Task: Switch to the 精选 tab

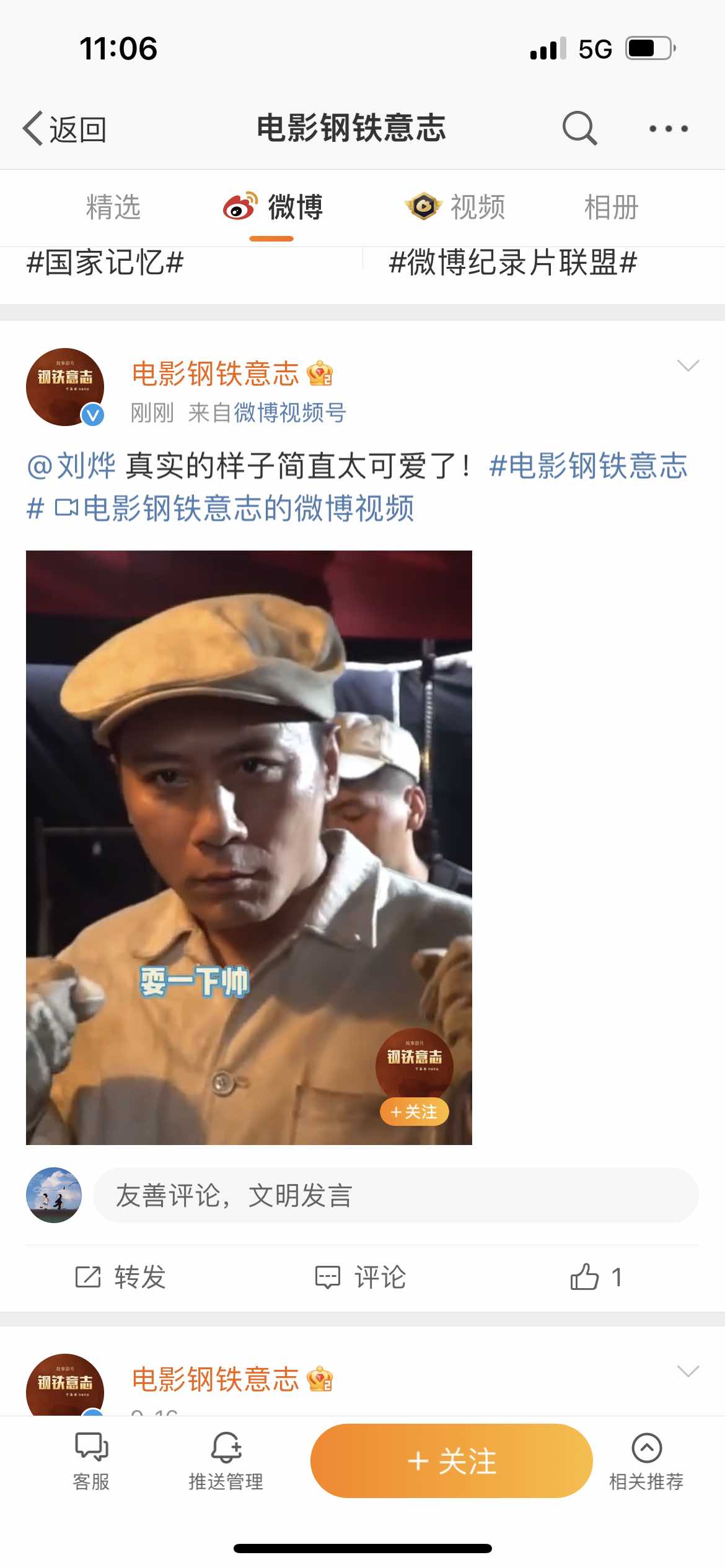Action: coord(113,207)
